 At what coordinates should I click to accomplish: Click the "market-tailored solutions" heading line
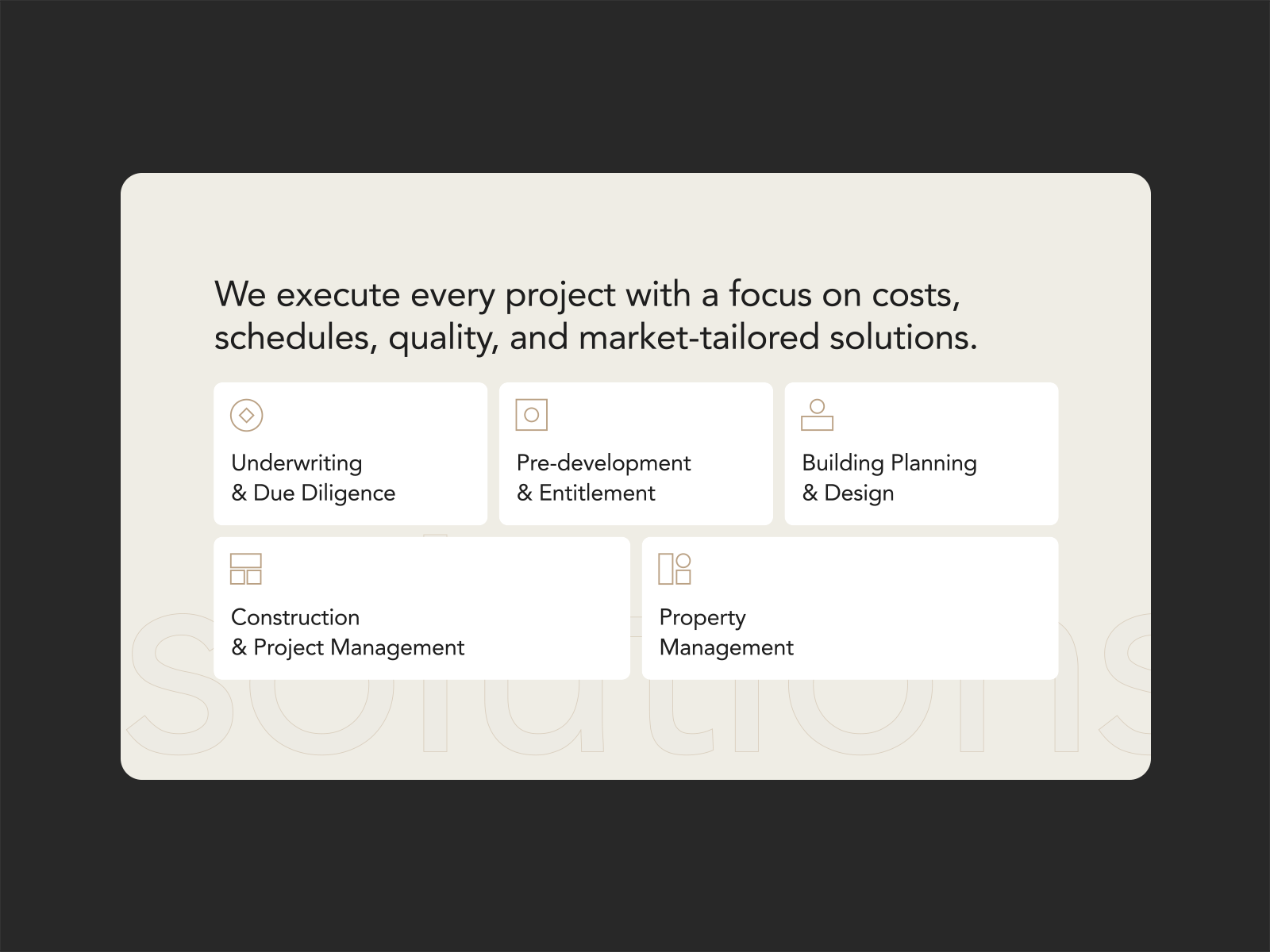click(595, 338)
